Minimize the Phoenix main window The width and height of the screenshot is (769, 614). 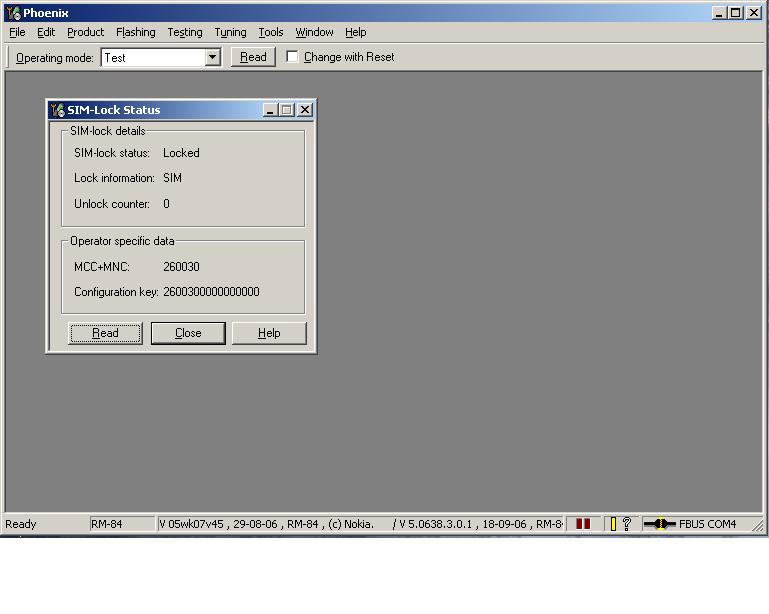point(719,13)
